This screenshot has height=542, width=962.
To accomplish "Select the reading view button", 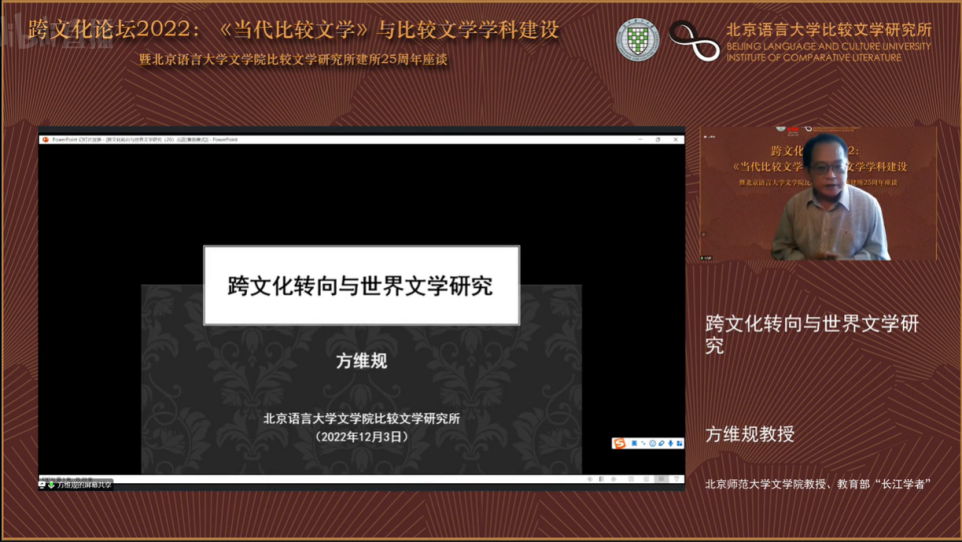I will click(646, 479).
